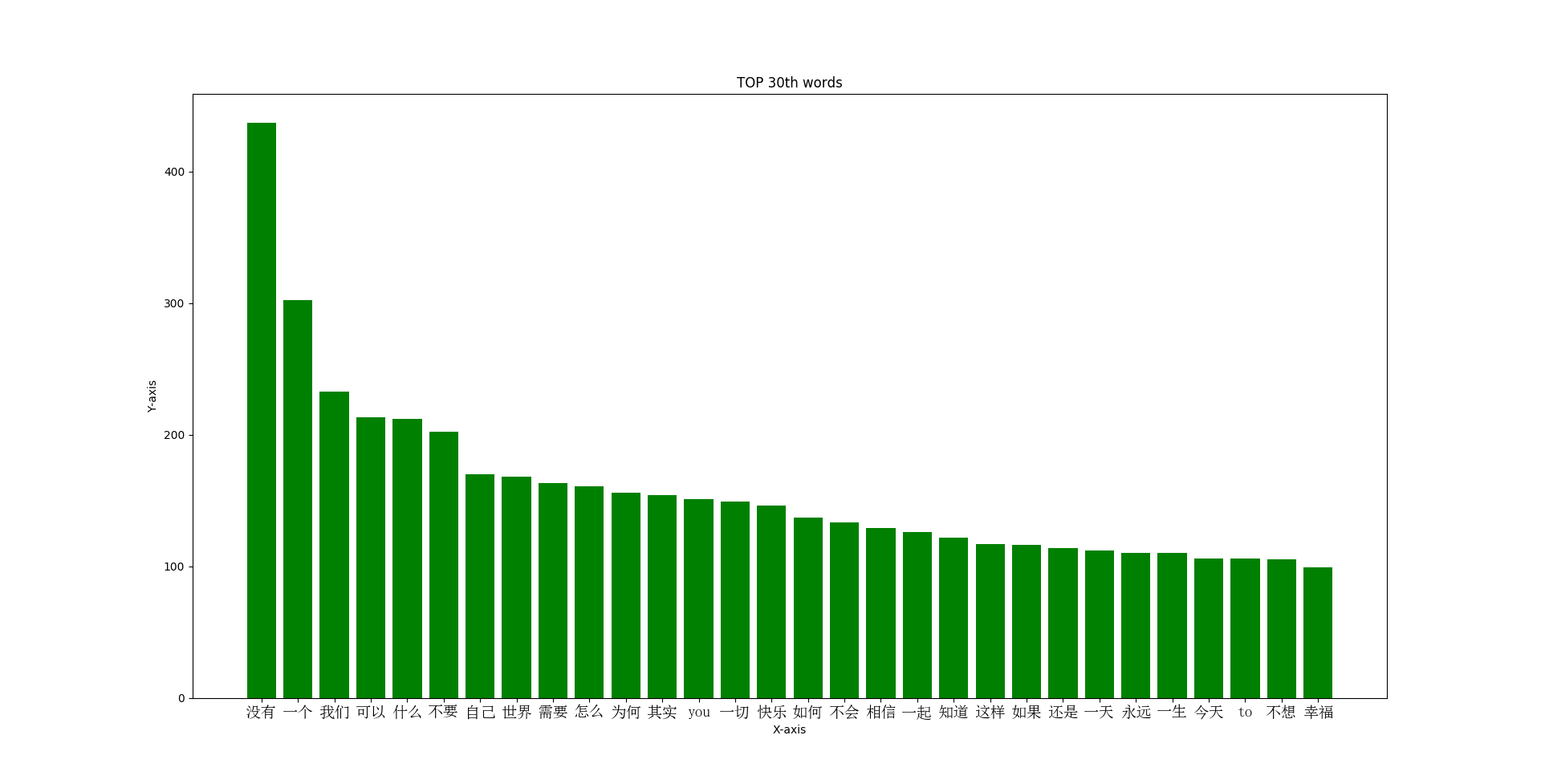Screen dimensions: 1541x784
Task: Click the x-axis label '其实'
Action: coord(662,712)
